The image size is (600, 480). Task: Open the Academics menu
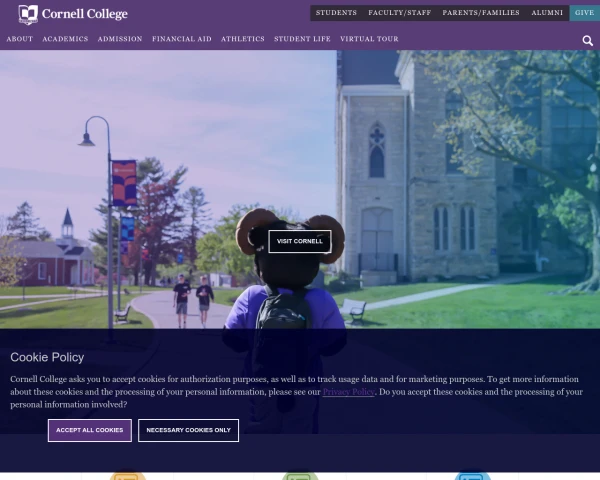pos(65,39)
